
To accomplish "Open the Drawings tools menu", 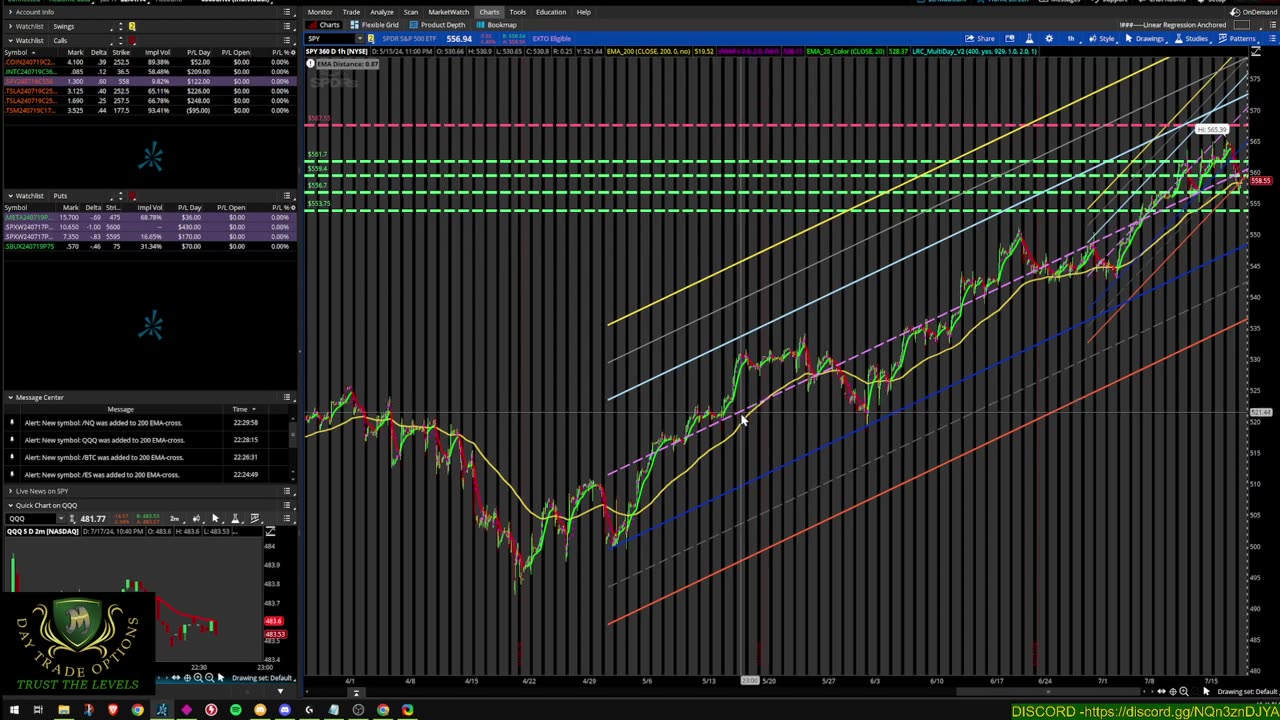I will point(1144,38).
